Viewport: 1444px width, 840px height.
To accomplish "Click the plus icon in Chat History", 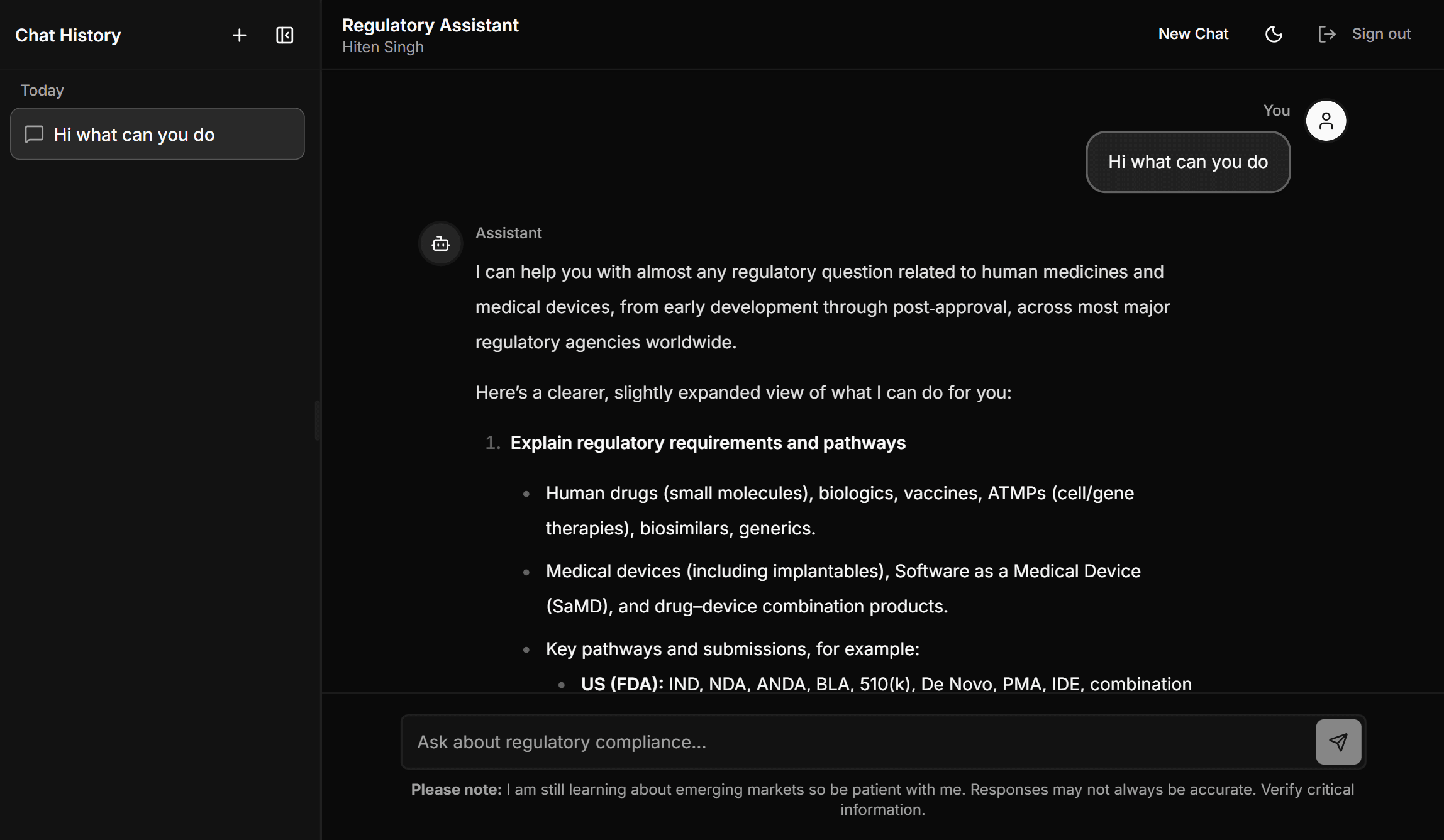I will coord(239,35).
